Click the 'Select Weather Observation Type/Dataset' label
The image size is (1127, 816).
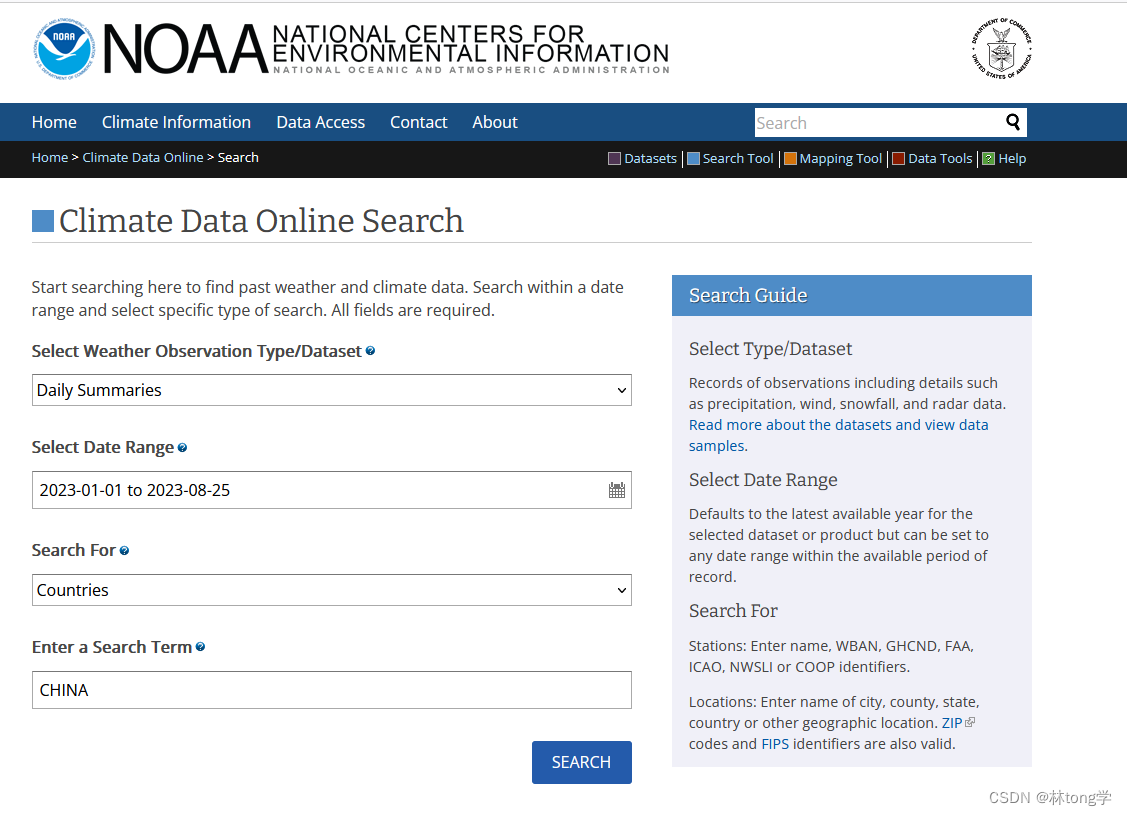(196, 351)
